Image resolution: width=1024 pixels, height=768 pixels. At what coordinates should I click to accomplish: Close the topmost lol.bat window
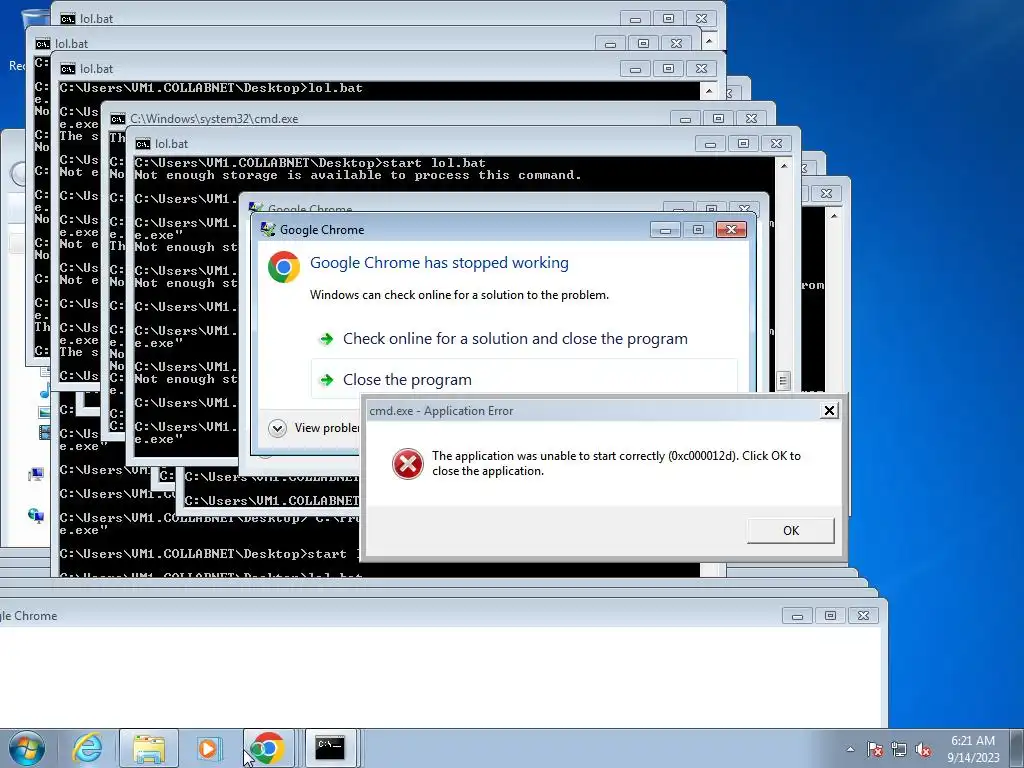(701, 19)
